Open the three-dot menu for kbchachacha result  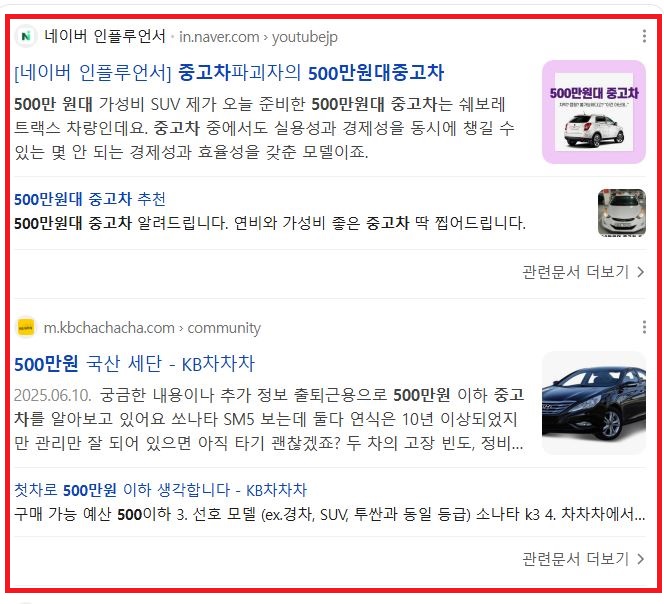pos(644,327)
